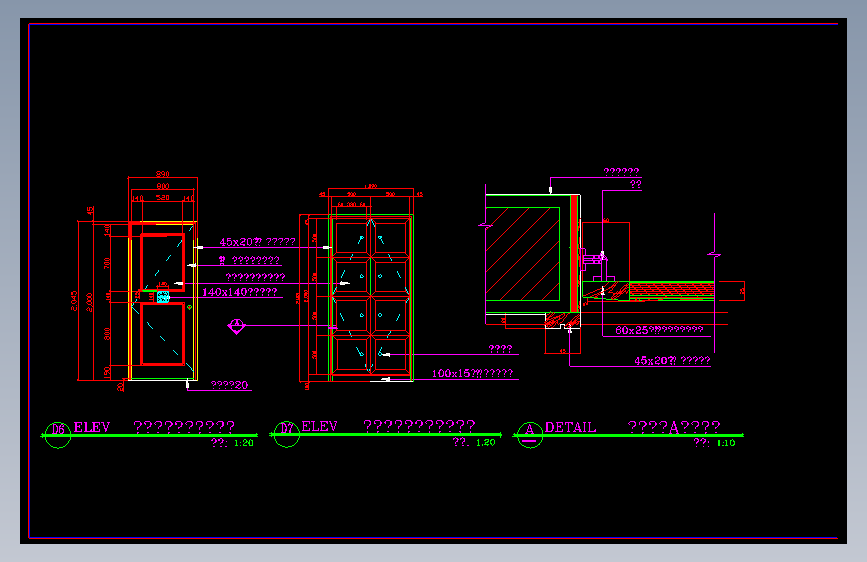Click the 2,045 overall height dimension
This screenshot has width=867, height=562.
pos(74,301)
